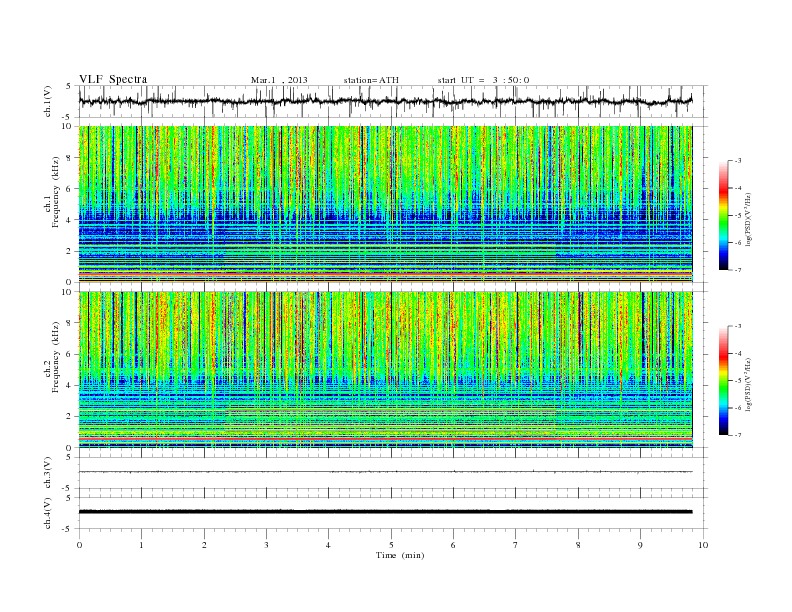Image resolution: width=792 pixels, height=612 pixels.
Task: Click the "10" label on the time axis
Action: pyautogui.click(x=703, y=545)
